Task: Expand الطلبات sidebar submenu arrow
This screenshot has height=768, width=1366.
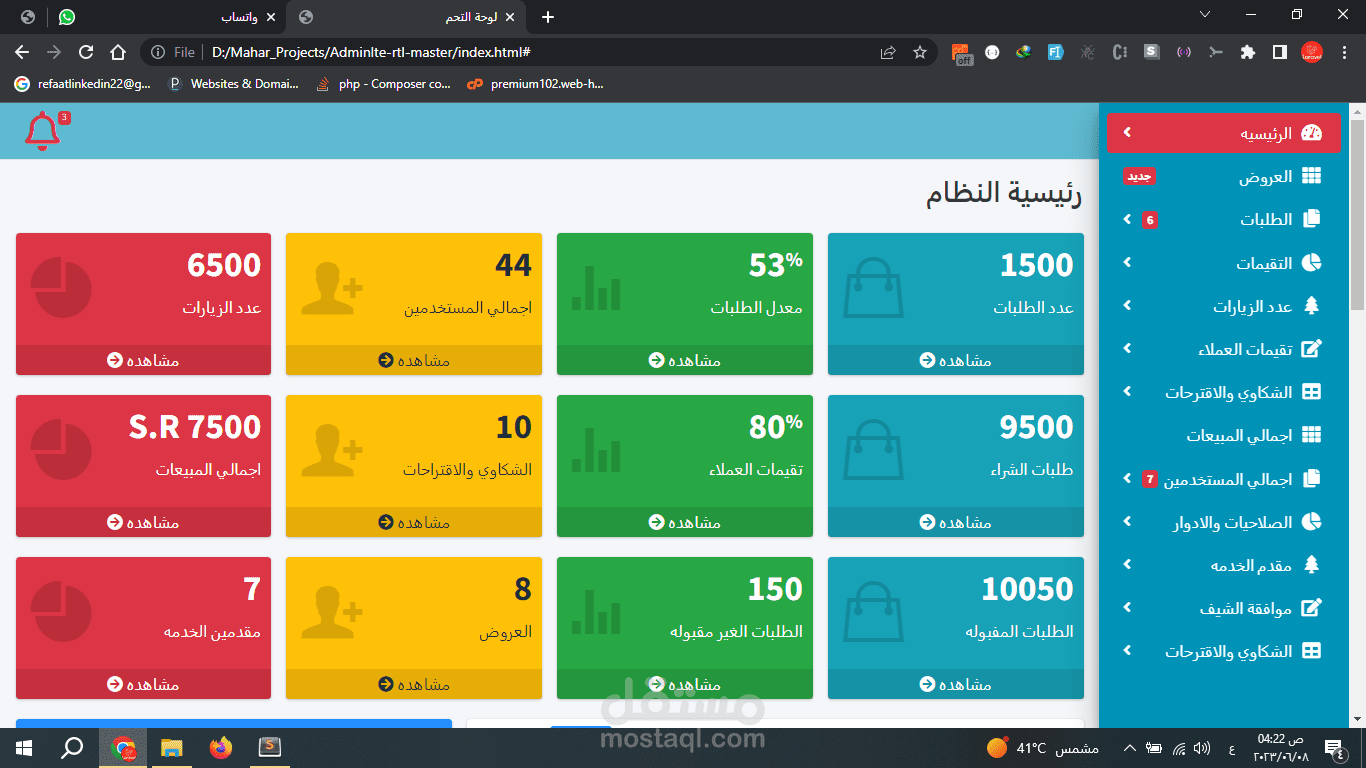Action: tap(1127, 219)
